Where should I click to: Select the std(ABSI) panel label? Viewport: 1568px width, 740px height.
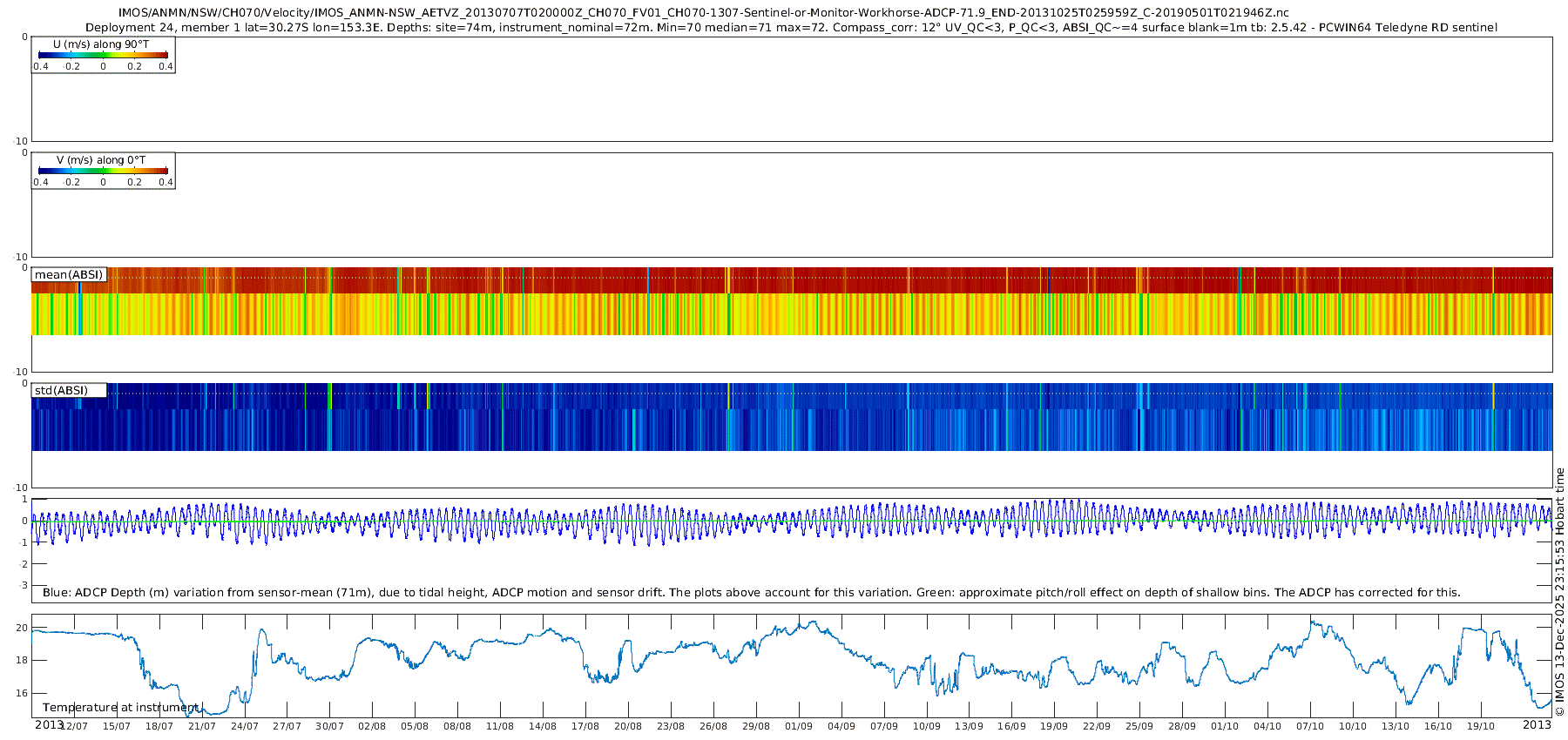(61, 391)
